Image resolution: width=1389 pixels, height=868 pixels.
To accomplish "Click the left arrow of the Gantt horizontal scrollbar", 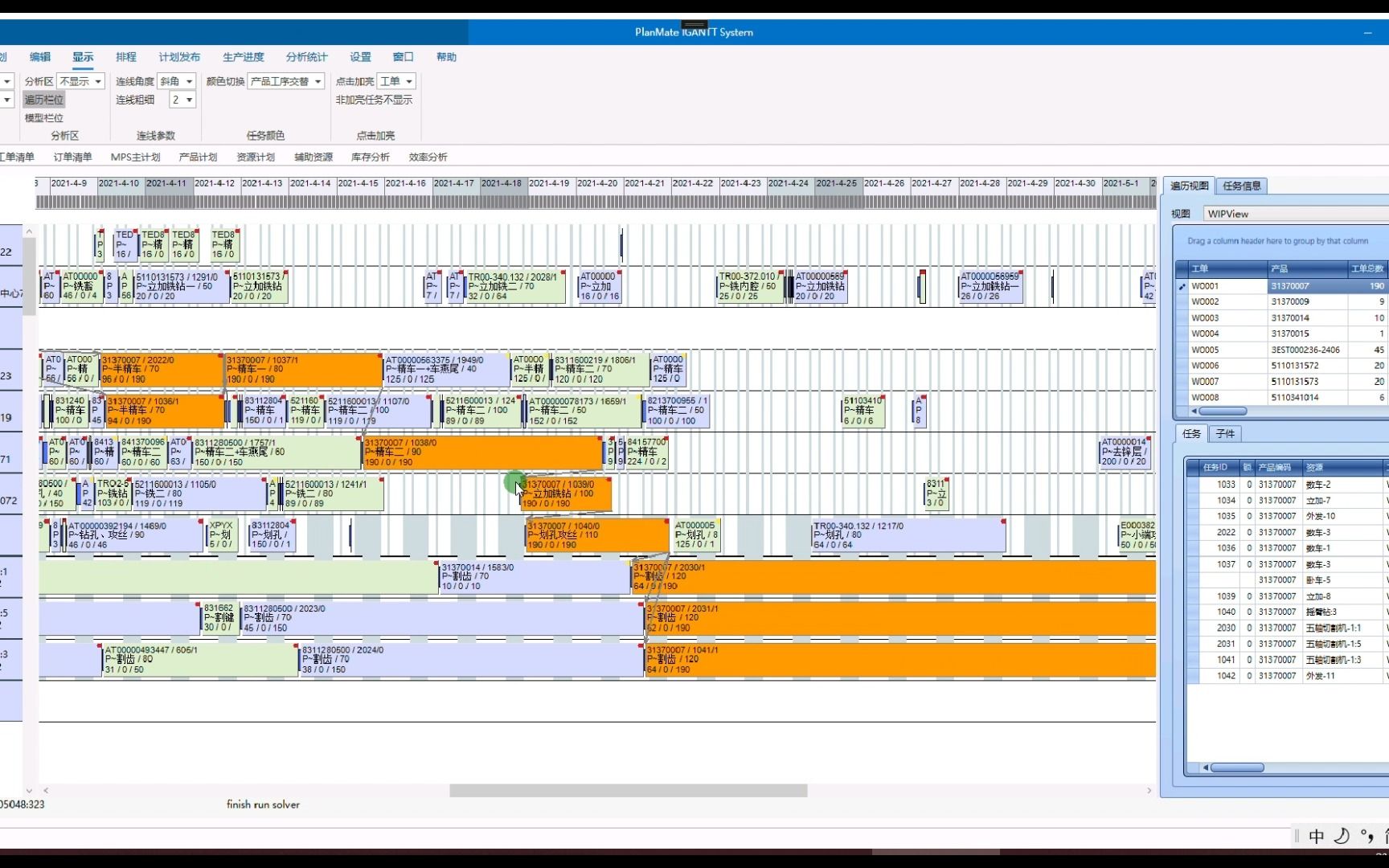I will (46, 791).
